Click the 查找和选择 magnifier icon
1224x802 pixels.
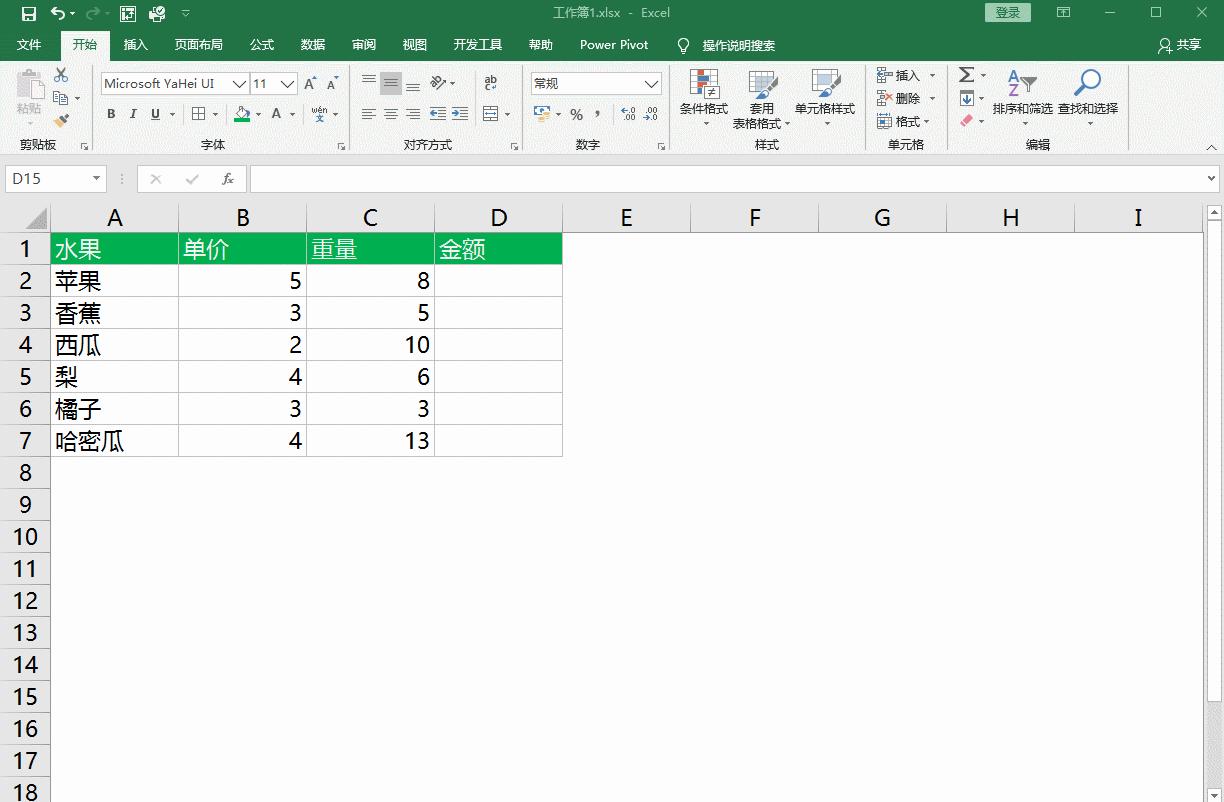tap(1087, 83)
